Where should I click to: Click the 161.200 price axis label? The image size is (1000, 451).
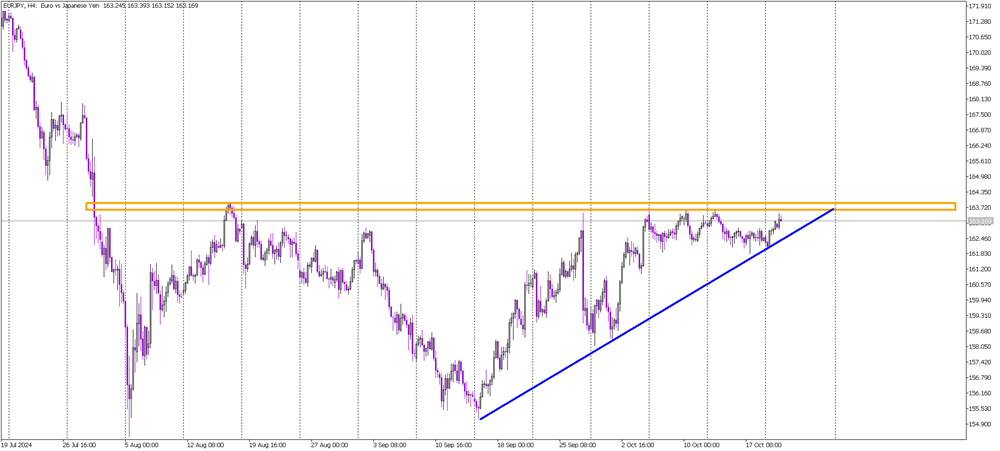979,270
